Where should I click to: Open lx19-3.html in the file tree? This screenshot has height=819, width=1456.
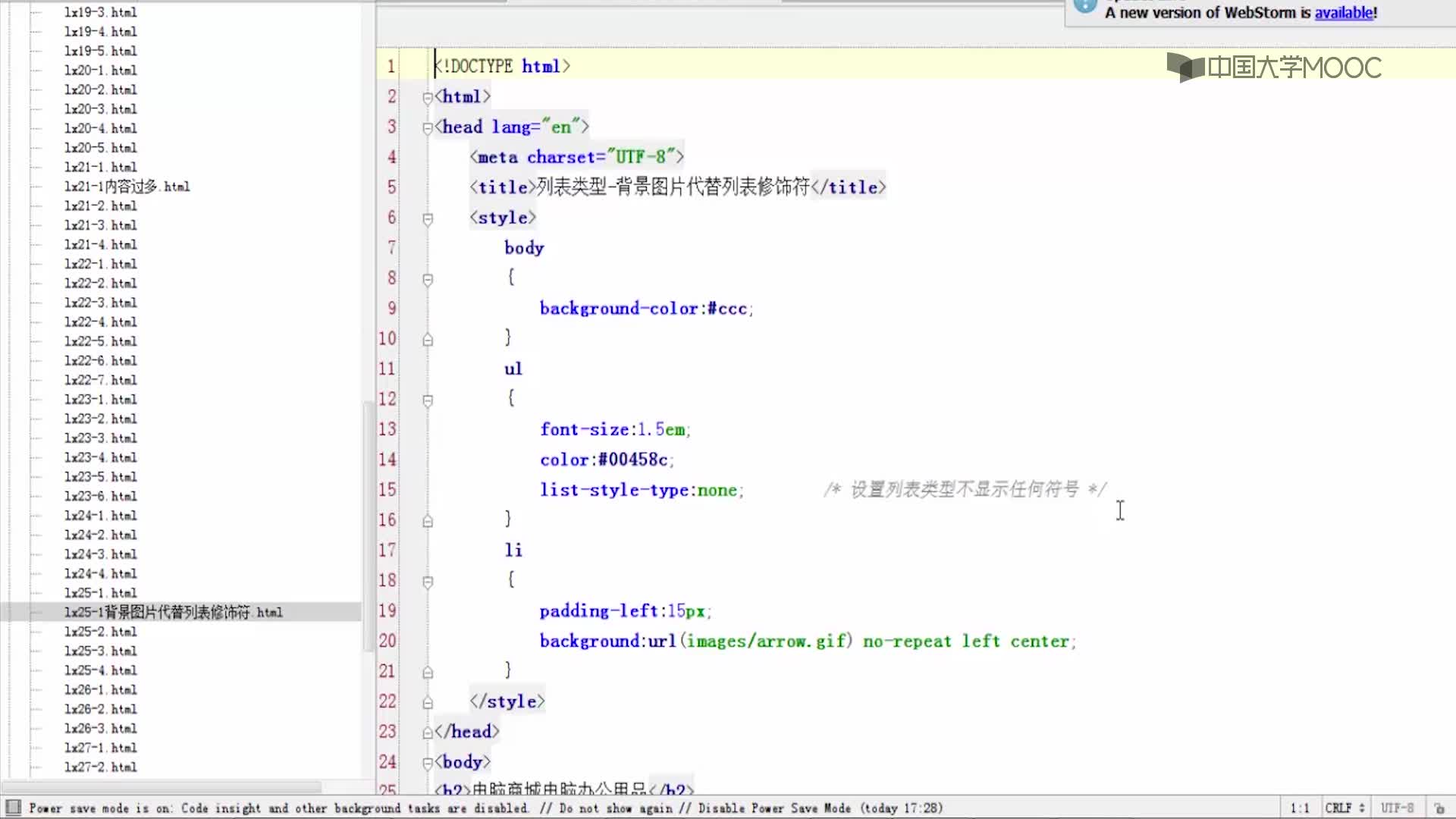(x=100, y=12)
